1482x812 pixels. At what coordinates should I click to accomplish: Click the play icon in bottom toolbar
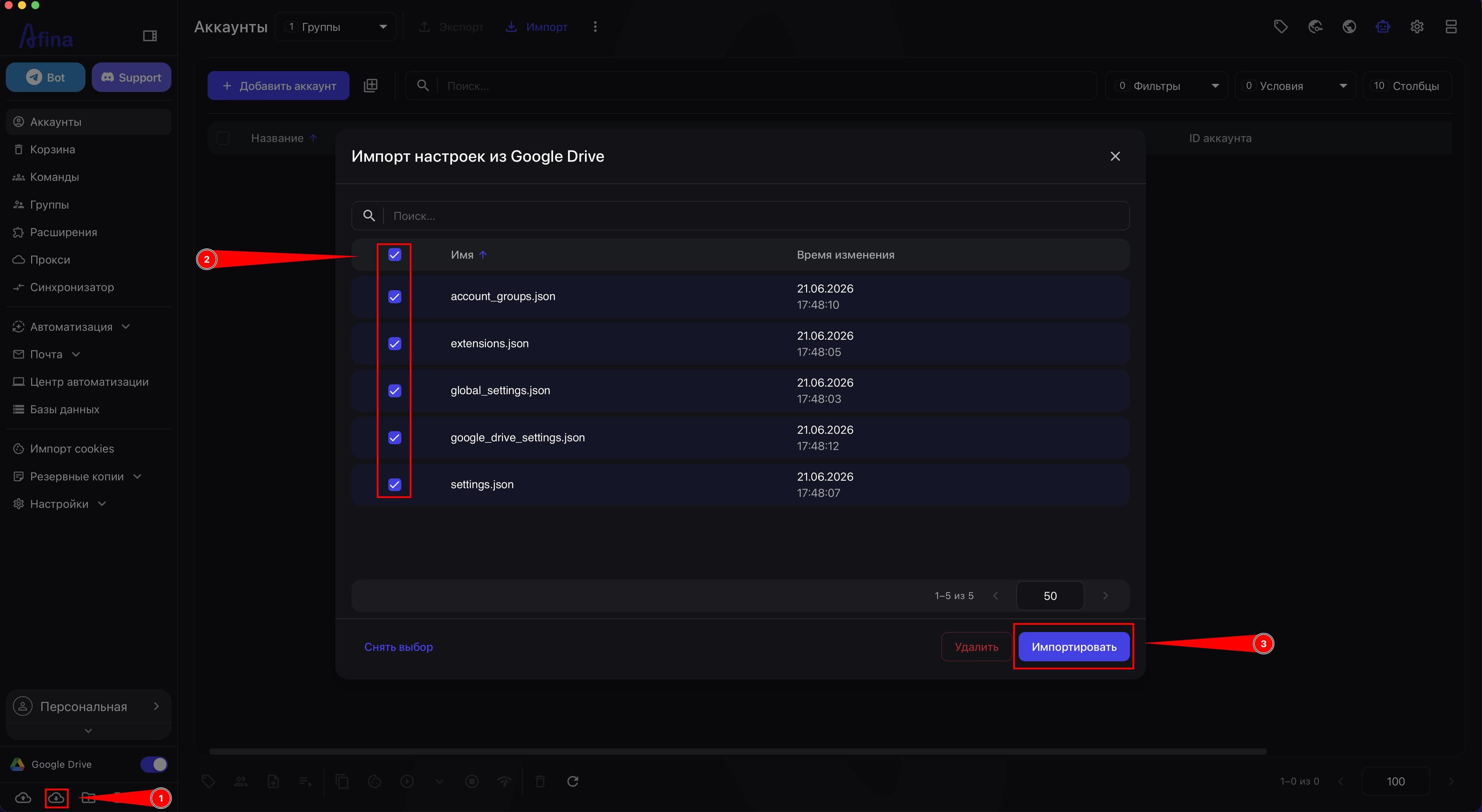(407, 781)
